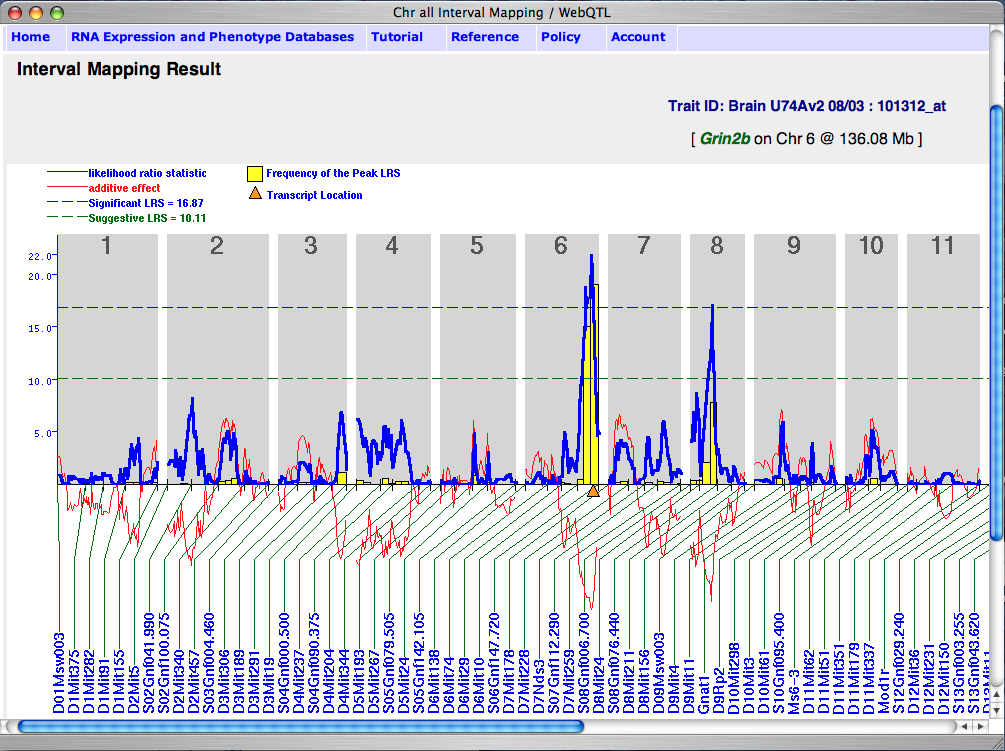Image resolution: width=1005 pixels, height=751 pixels.
Task: Click the orange triangle Transcript Location legend icon
Action: (254, 195)
